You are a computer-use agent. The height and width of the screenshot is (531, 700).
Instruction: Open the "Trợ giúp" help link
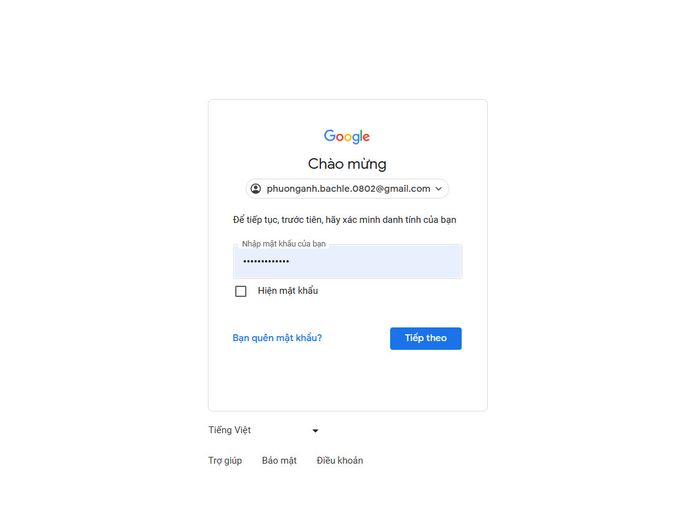(x=225, y=461)
